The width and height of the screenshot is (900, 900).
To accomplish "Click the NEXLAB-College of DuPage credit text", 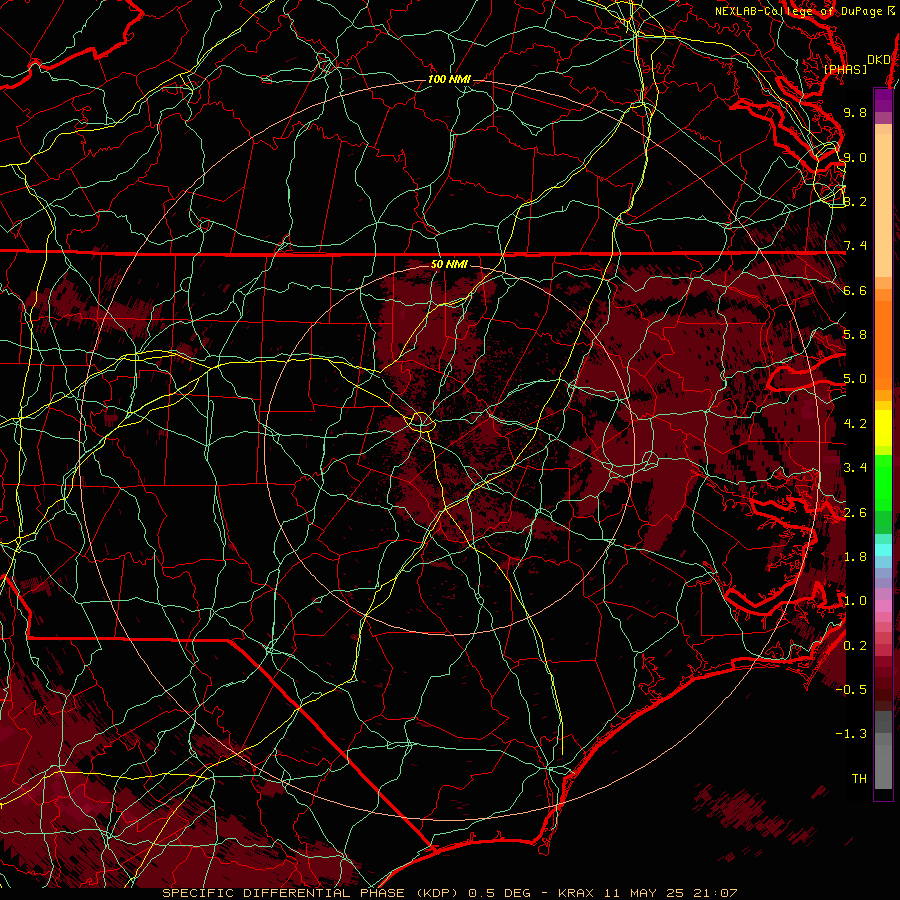I will [x=804, y=11].
